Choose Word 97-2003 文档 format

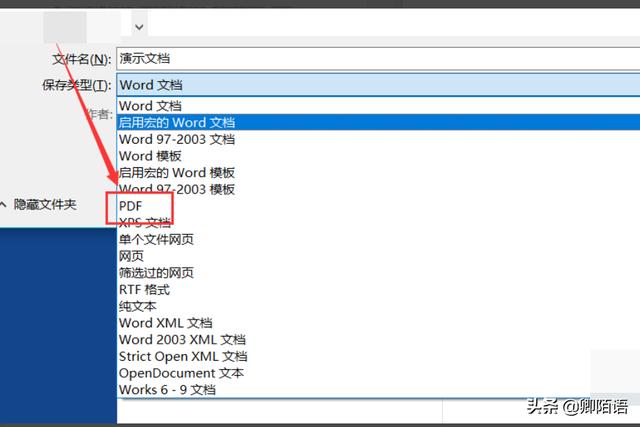click(x=176, y=139)
